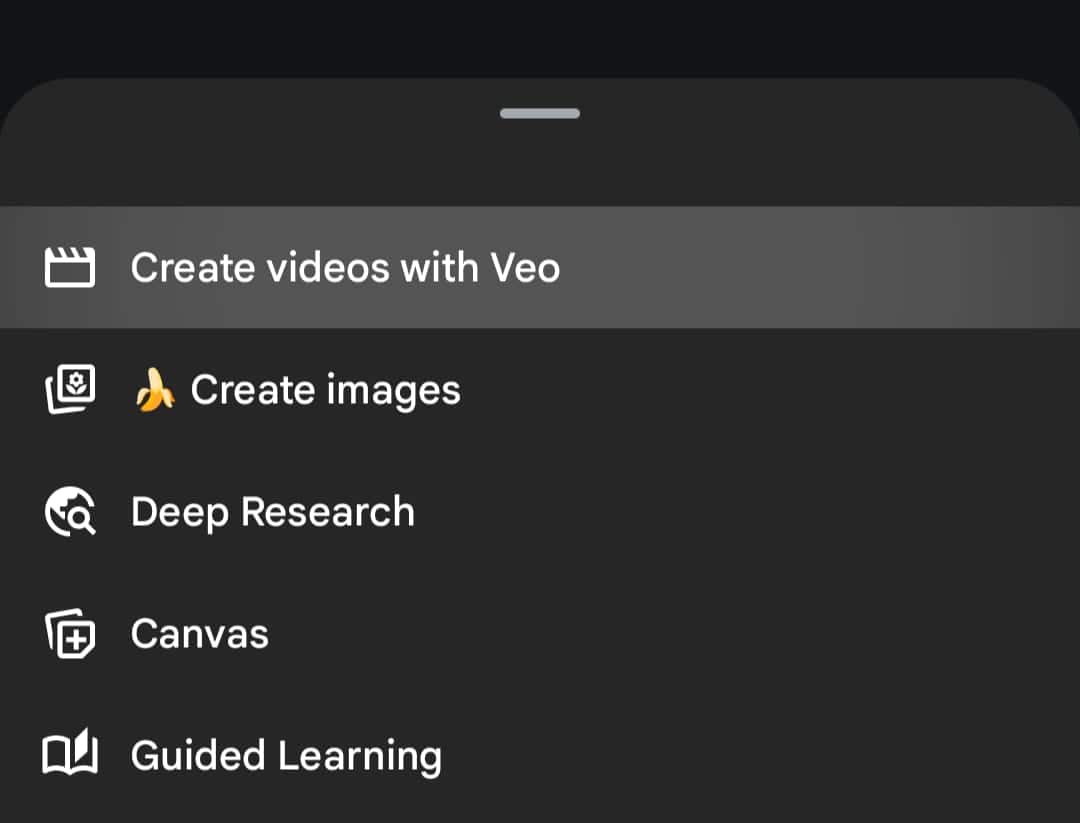Viewport: 1080px width, 823px height.
Task: Click the magnifying glass on the Deep Research icon
Action: click(78, 519)
